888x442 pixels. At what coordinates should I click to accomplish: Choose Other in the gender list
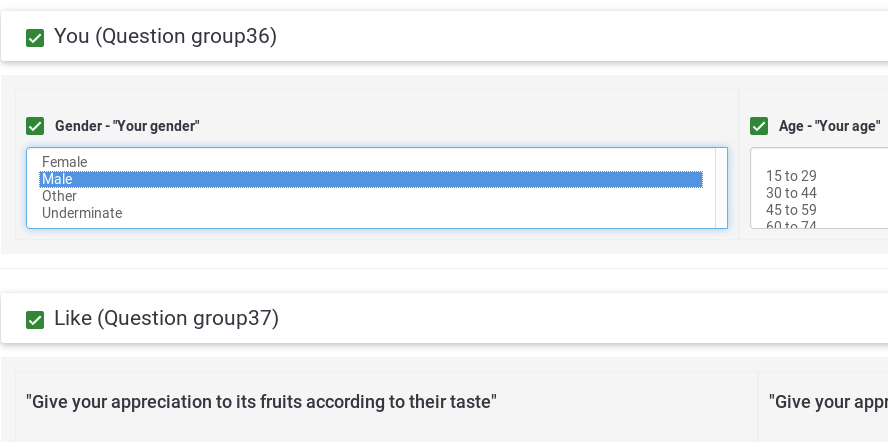(60, 196)
